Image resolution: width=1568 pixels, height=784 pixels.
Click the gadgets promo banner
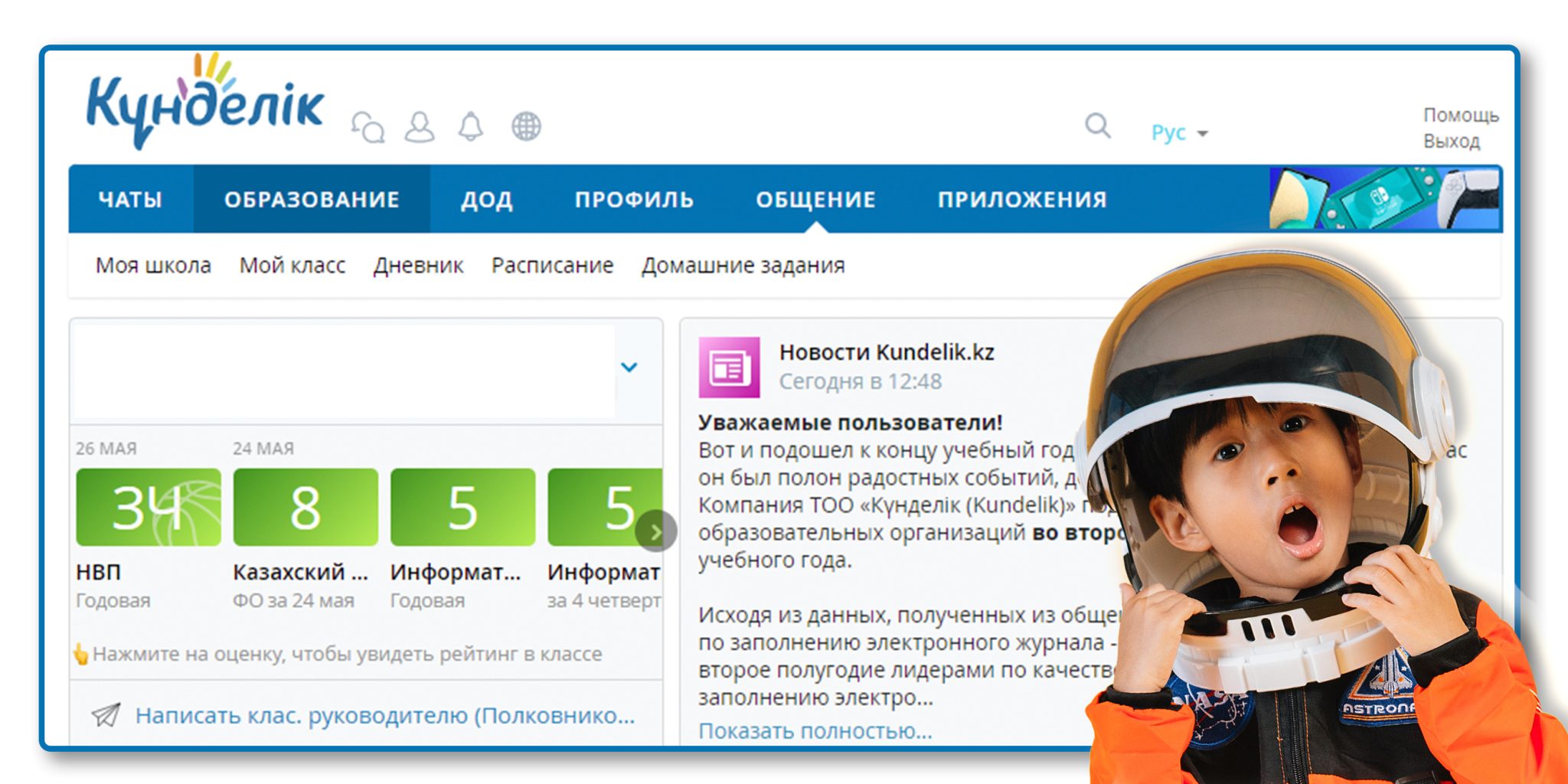click(x=1384, y=199)
